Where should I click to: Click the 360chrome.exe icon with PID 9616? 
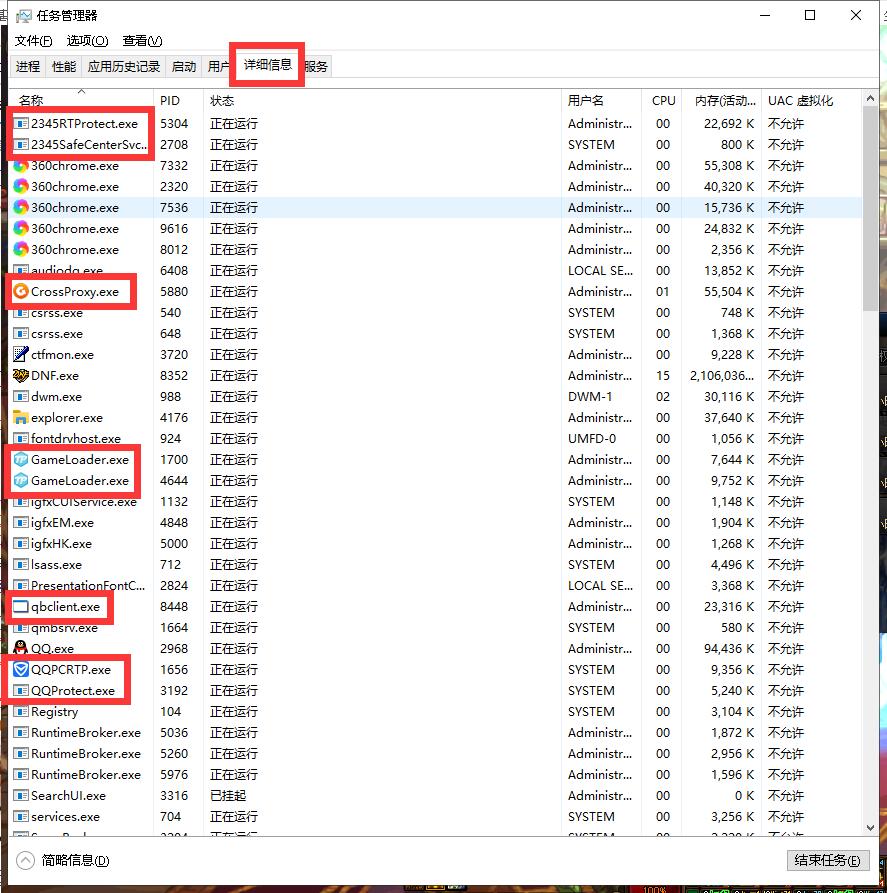pyautogui.click(x=21, y=228)
